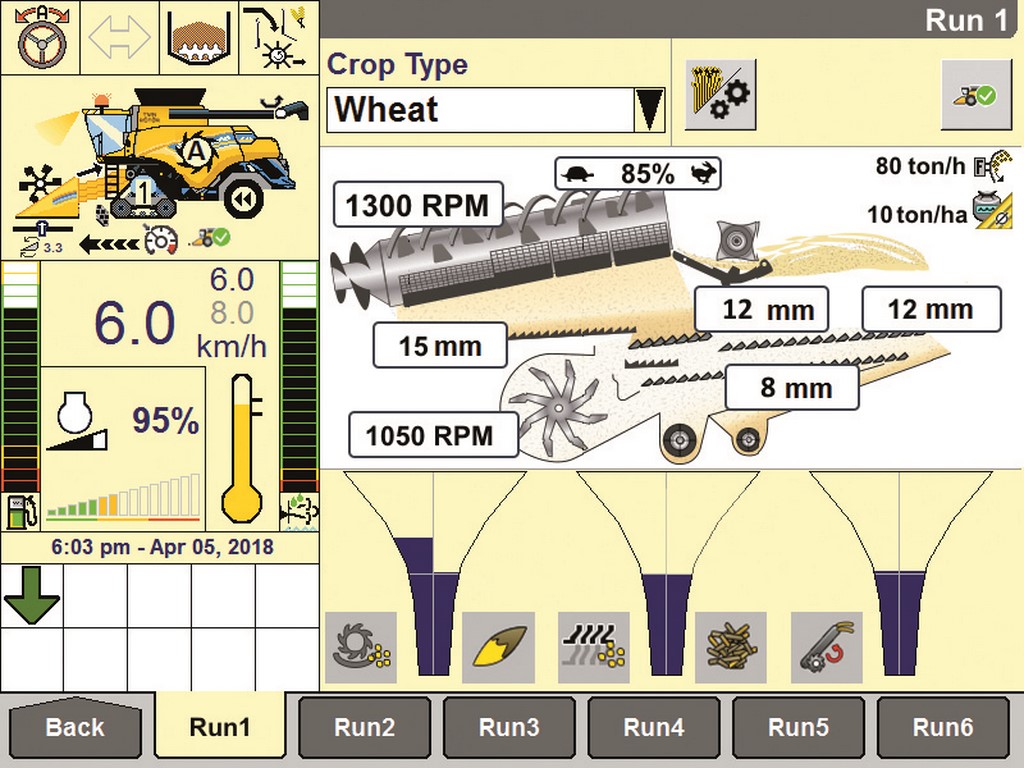
Task: Click the engine load icon
Action: (76, 421)
